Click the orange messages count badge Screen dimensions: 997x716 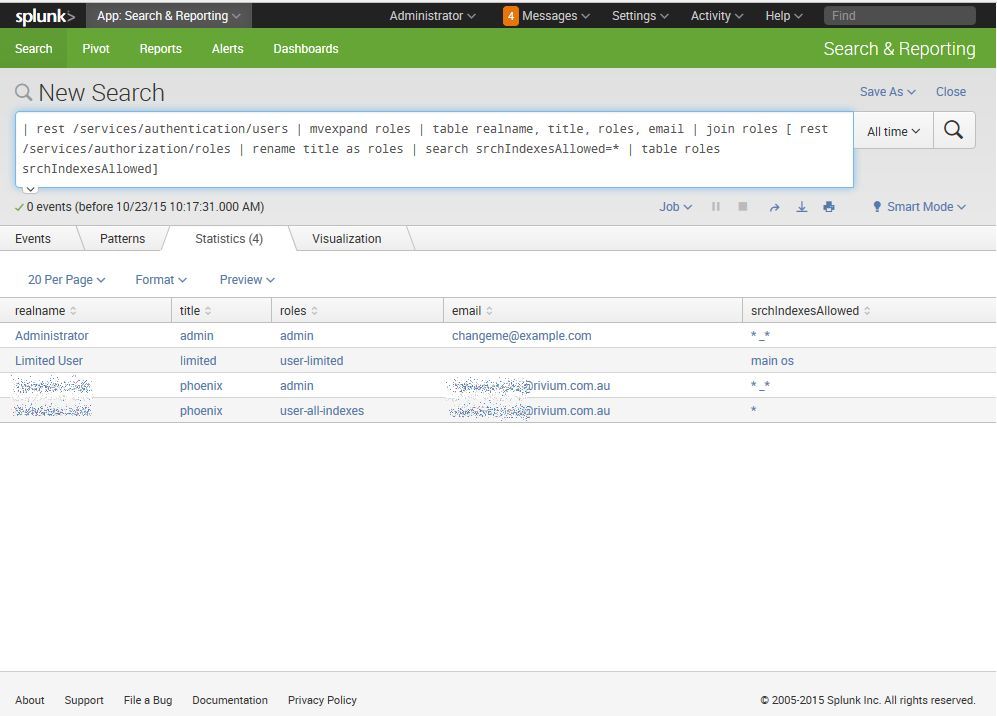click(x=511, y=16)
